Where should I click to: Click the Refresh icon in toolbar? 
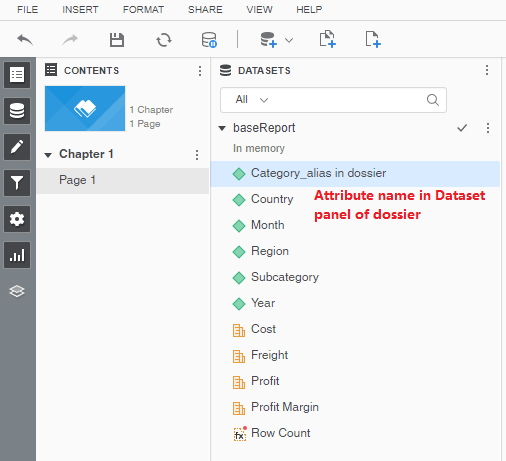[x=164, y=40]
